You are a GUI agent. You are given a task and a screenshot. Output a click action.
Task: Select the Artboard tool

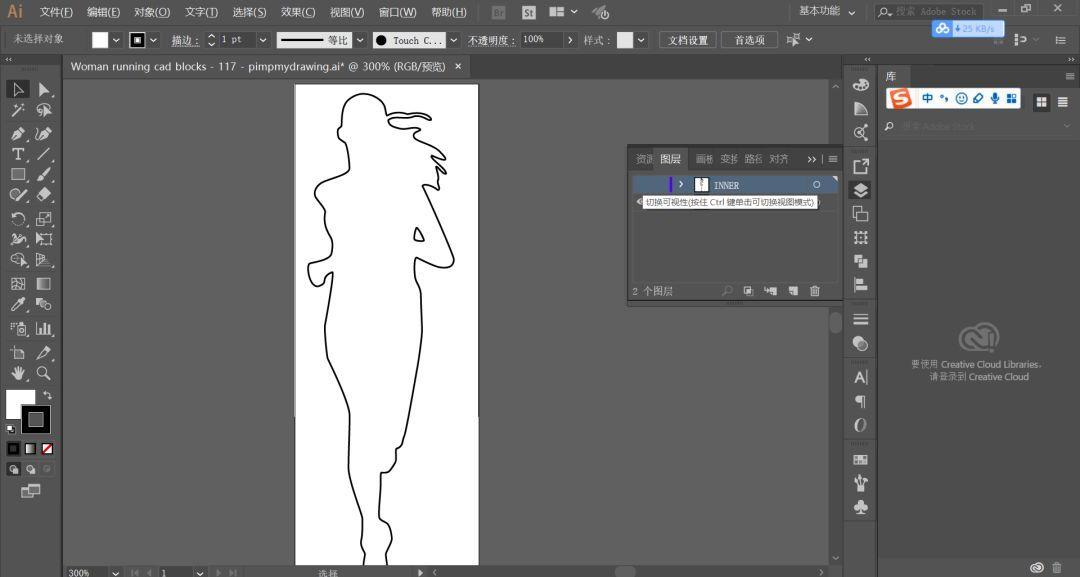(x=19, y=353)
